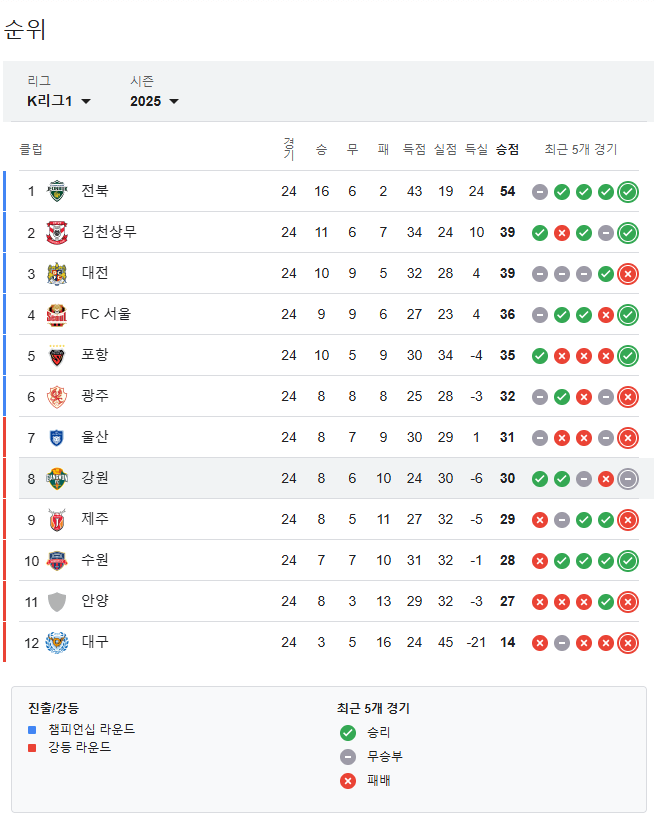Click 강원's gray draw icon in recent matches
The image size is (654, 818).
coord(583,478)
